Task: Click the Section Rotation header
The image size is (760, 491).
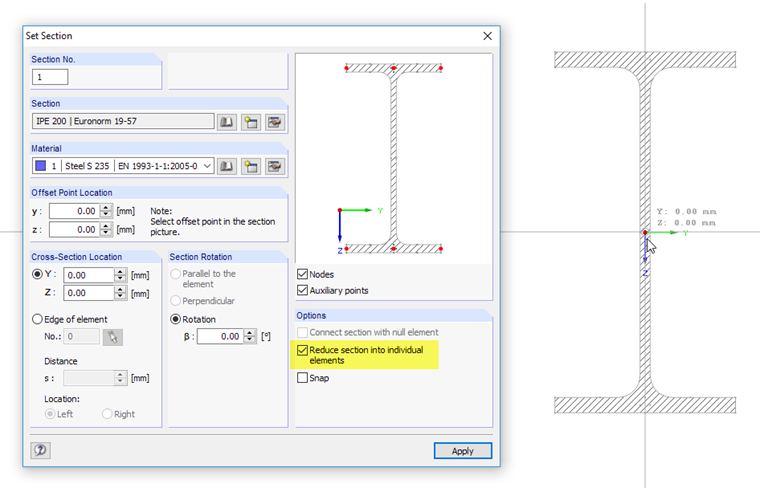Action: 227,257
